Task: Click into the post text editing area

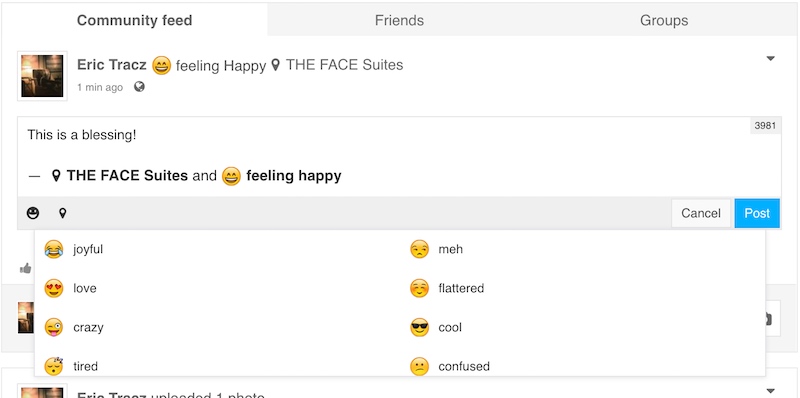Action: click(399, 157)
